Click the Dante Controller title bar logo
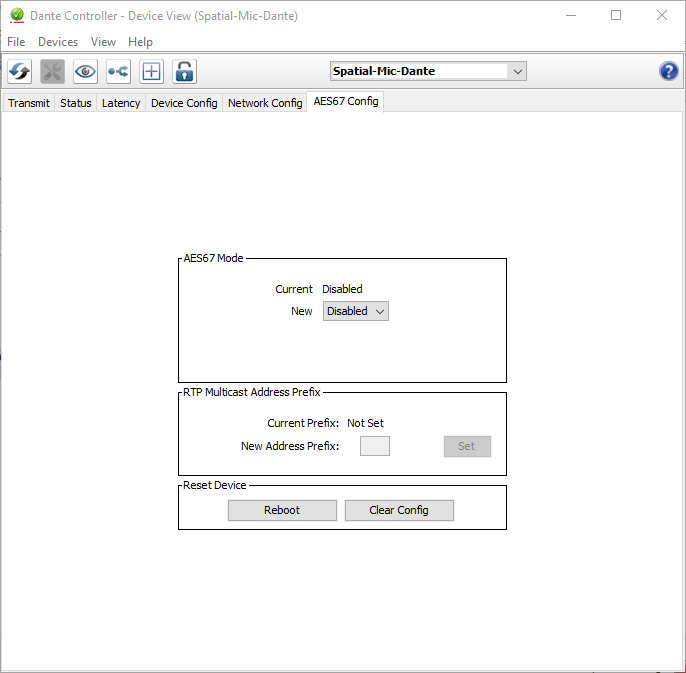The height and width of the screenshot is (673, 686). (17, 15)
